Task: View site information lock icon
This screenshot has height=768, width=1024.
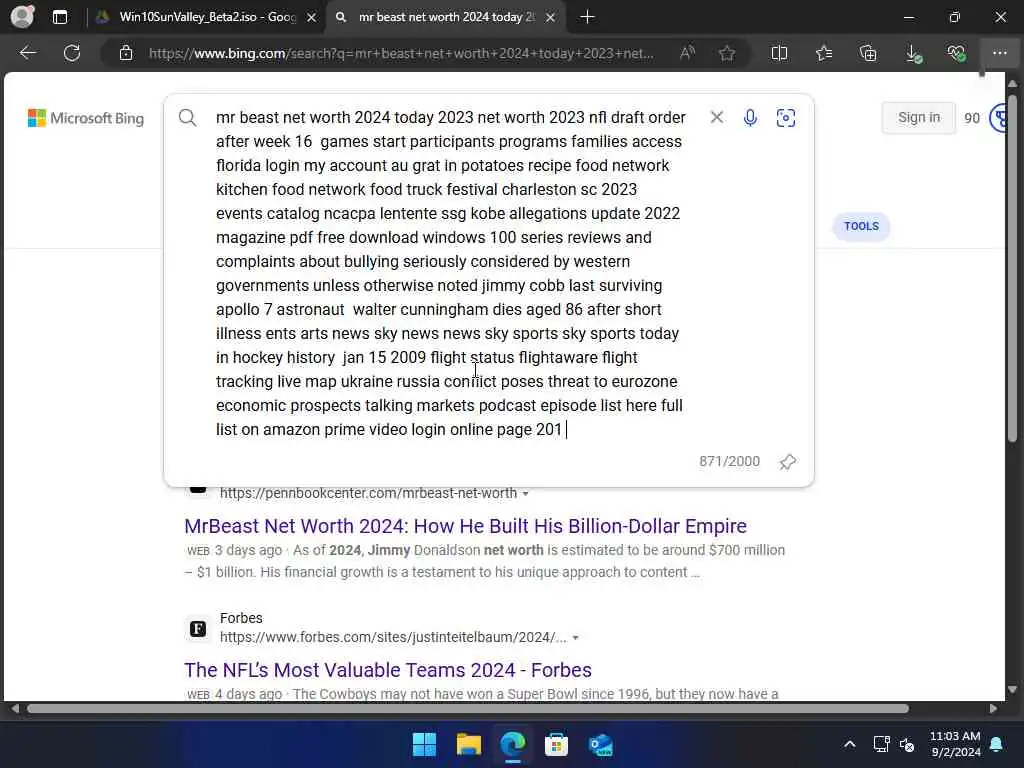Action: (126, 53)
